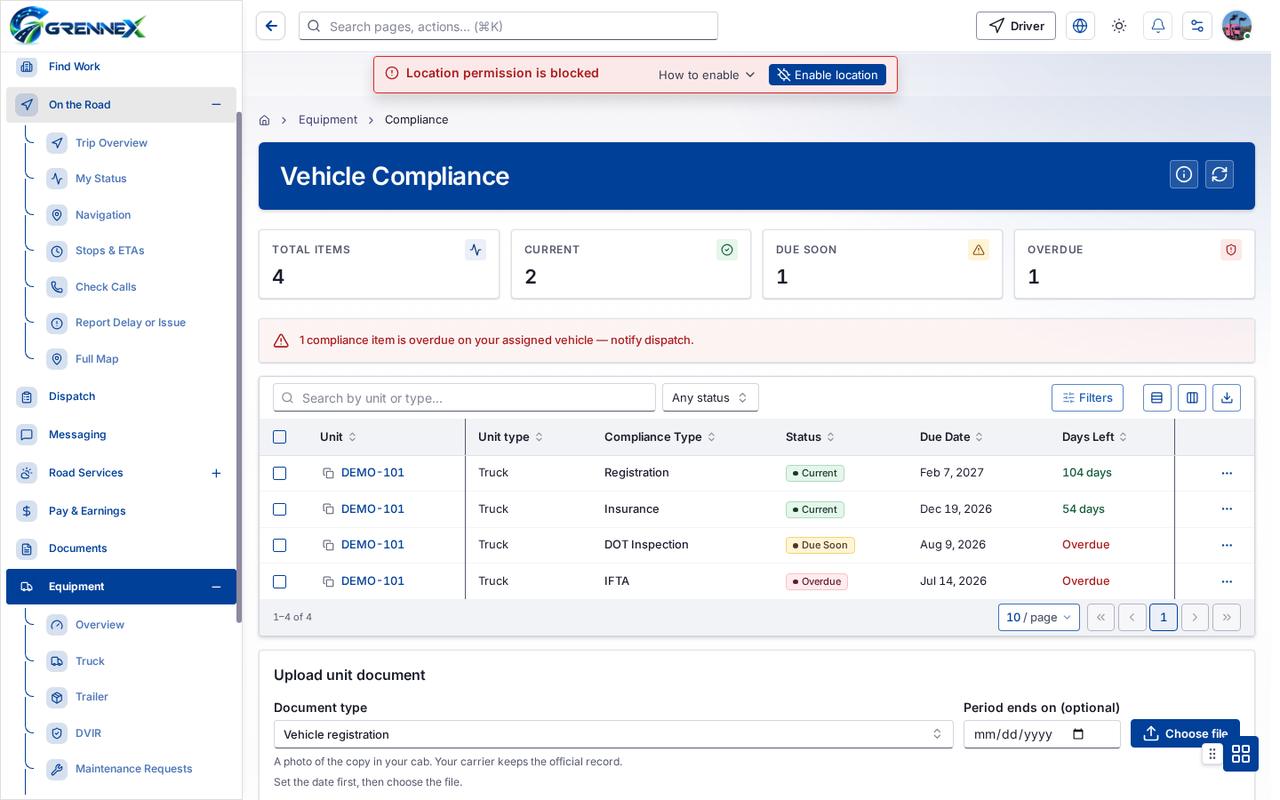The image size is (1280, 800).
Task: Select the DOT Inspection row checkbox
Action: 280,545
